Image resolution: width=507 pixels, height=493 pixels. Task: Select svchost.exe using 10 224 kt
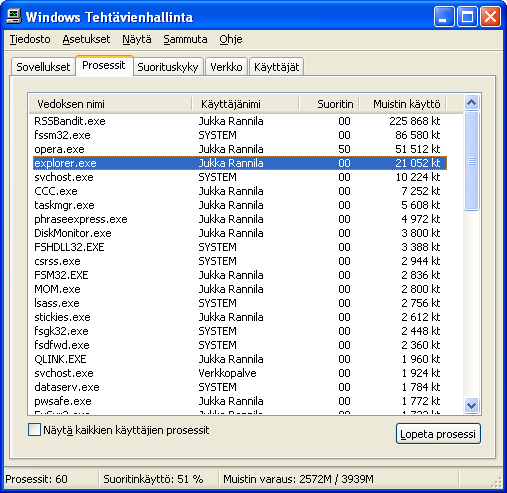240,177
